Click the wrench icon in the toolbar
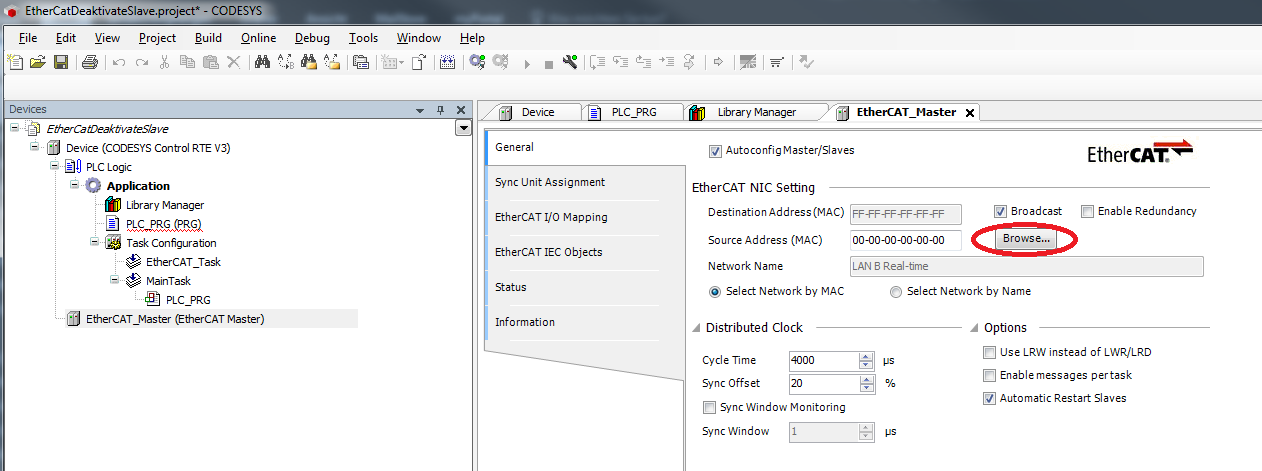Screen dimensions: 1262x471 570,62
